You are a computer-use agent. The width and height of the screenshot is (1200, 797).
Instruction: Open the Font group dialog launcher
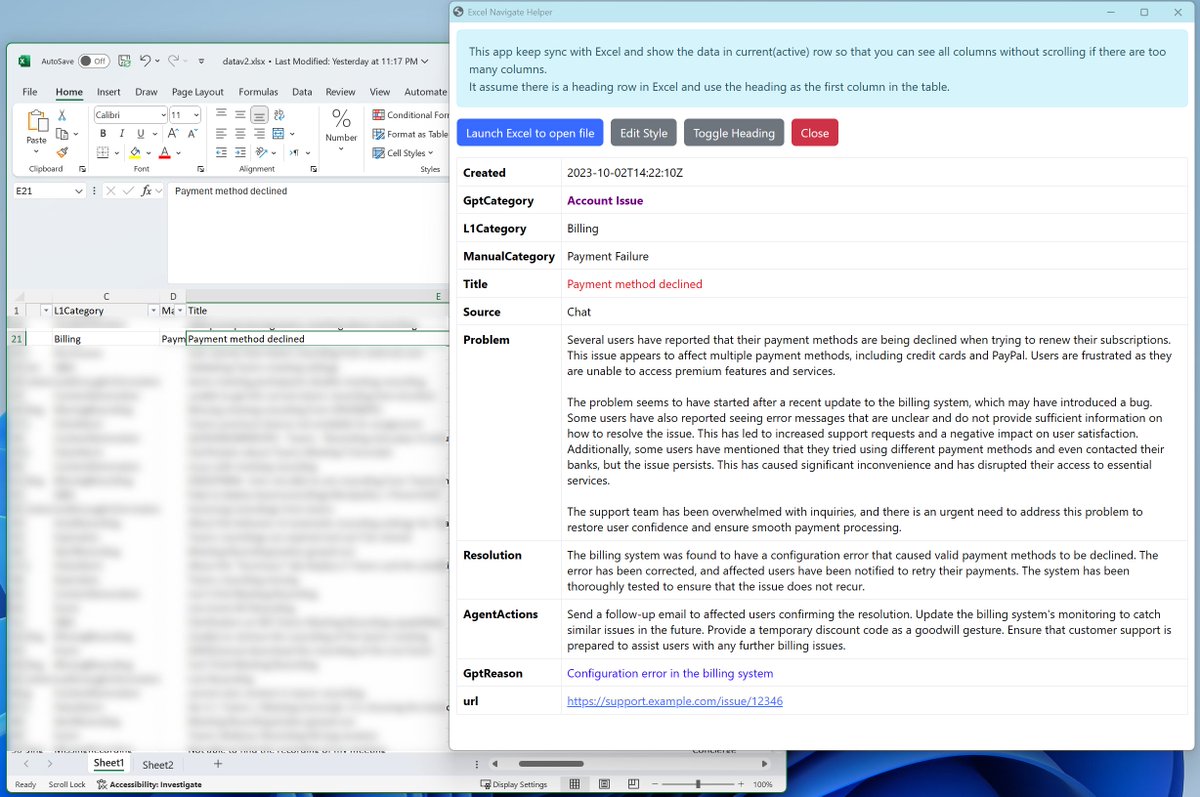pos(201,169)
